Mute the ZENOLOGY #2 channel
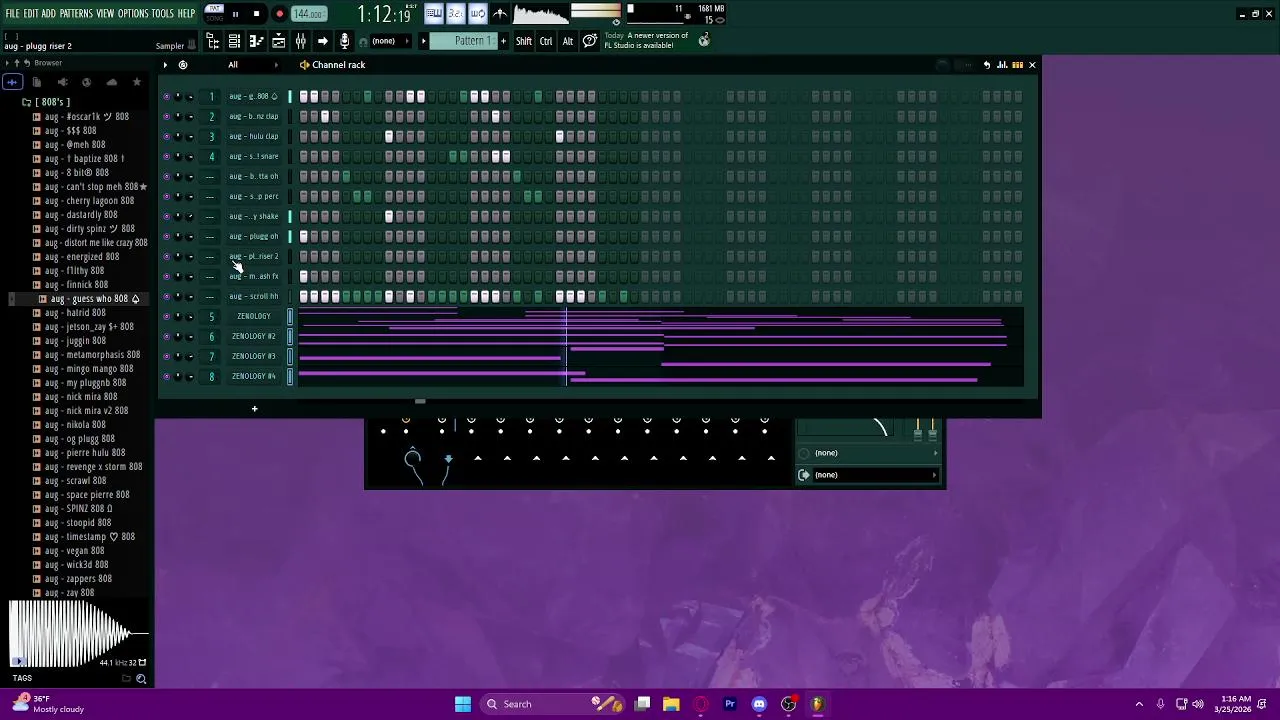 166,337
